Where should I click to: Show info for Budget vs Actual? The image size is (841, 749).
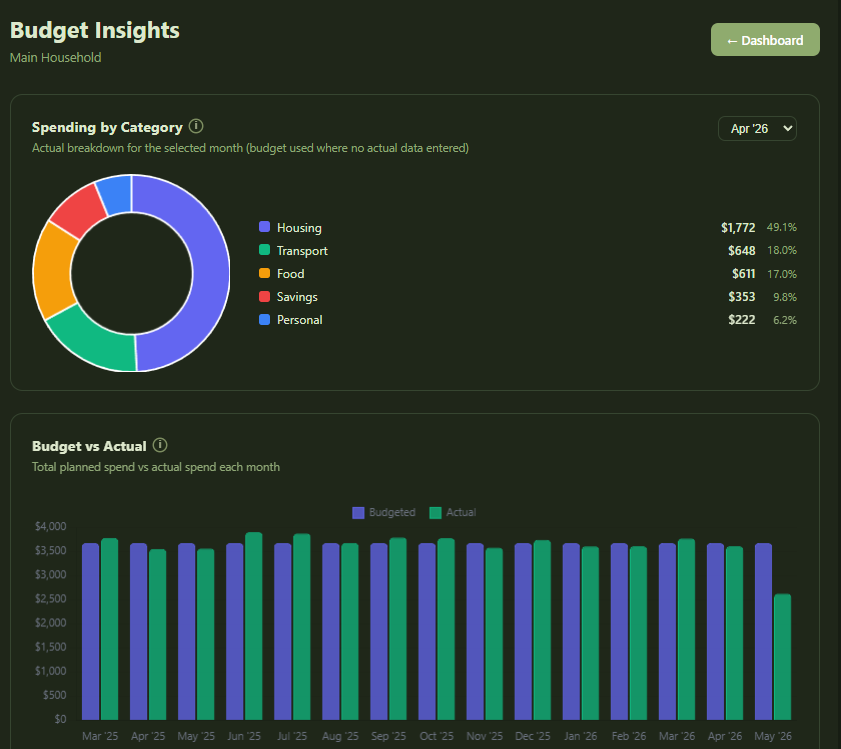[160, 445]
